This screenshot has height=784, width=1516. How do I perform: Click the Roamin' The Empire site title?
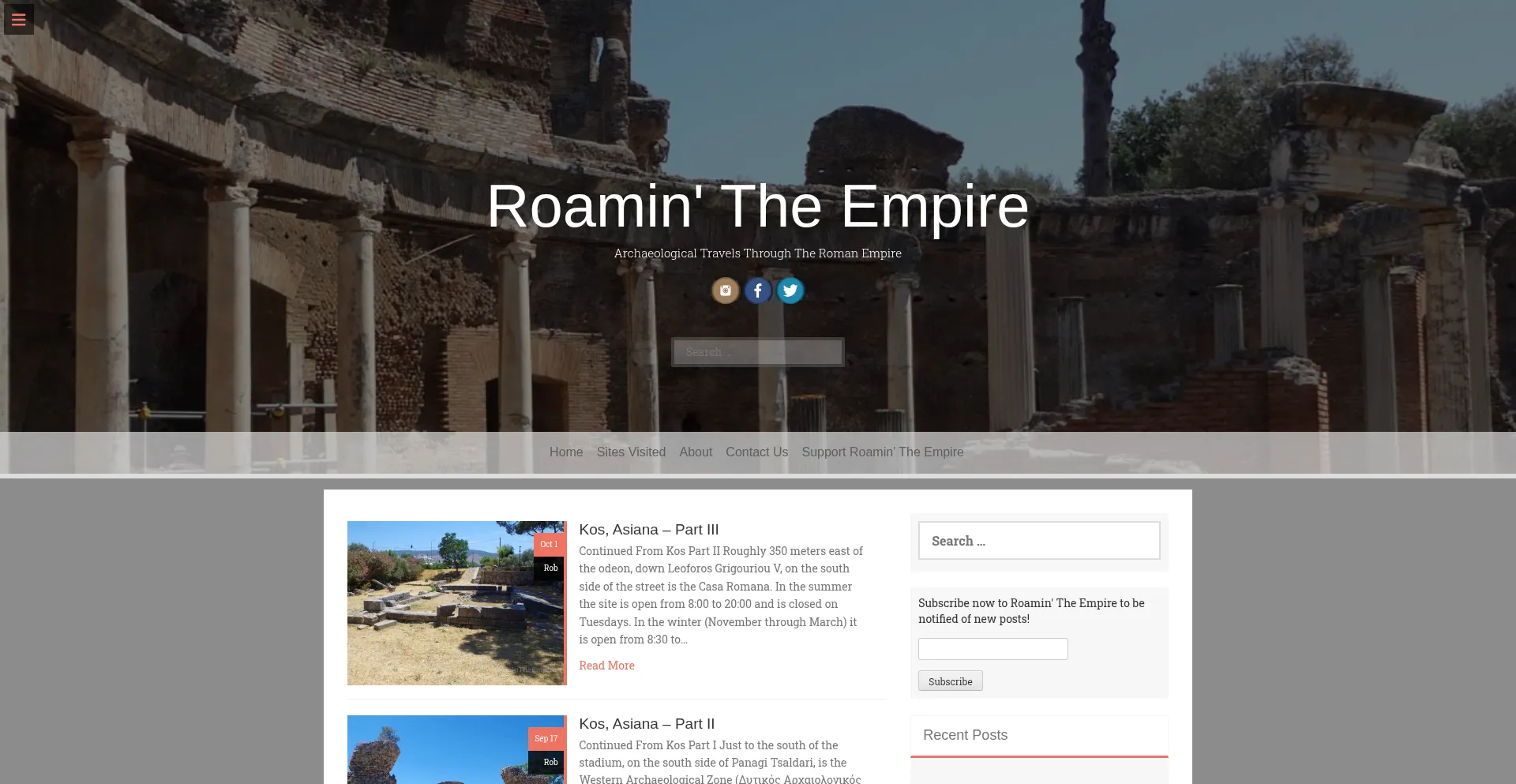[x=757, y=207]
